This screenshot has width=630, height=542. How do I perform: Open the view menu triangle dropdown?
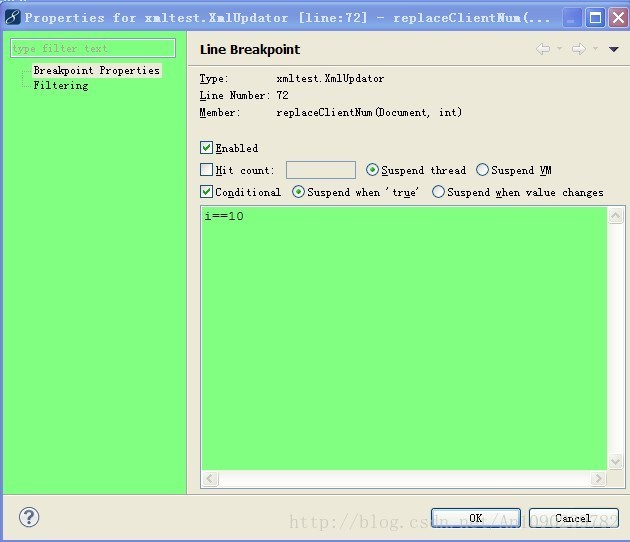(x=614, y=49)
